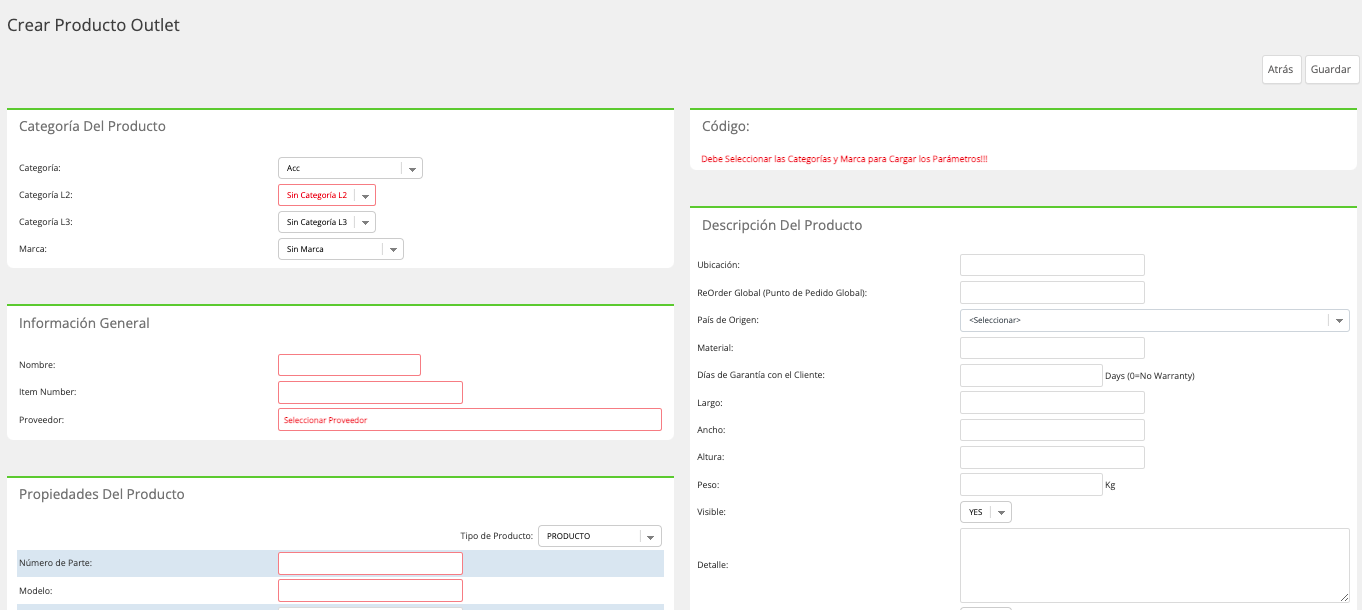Image resolution: width=1362 pixels, height=610 pixels.
Task: Click the Número de Parte field
Action: [370, 563]
